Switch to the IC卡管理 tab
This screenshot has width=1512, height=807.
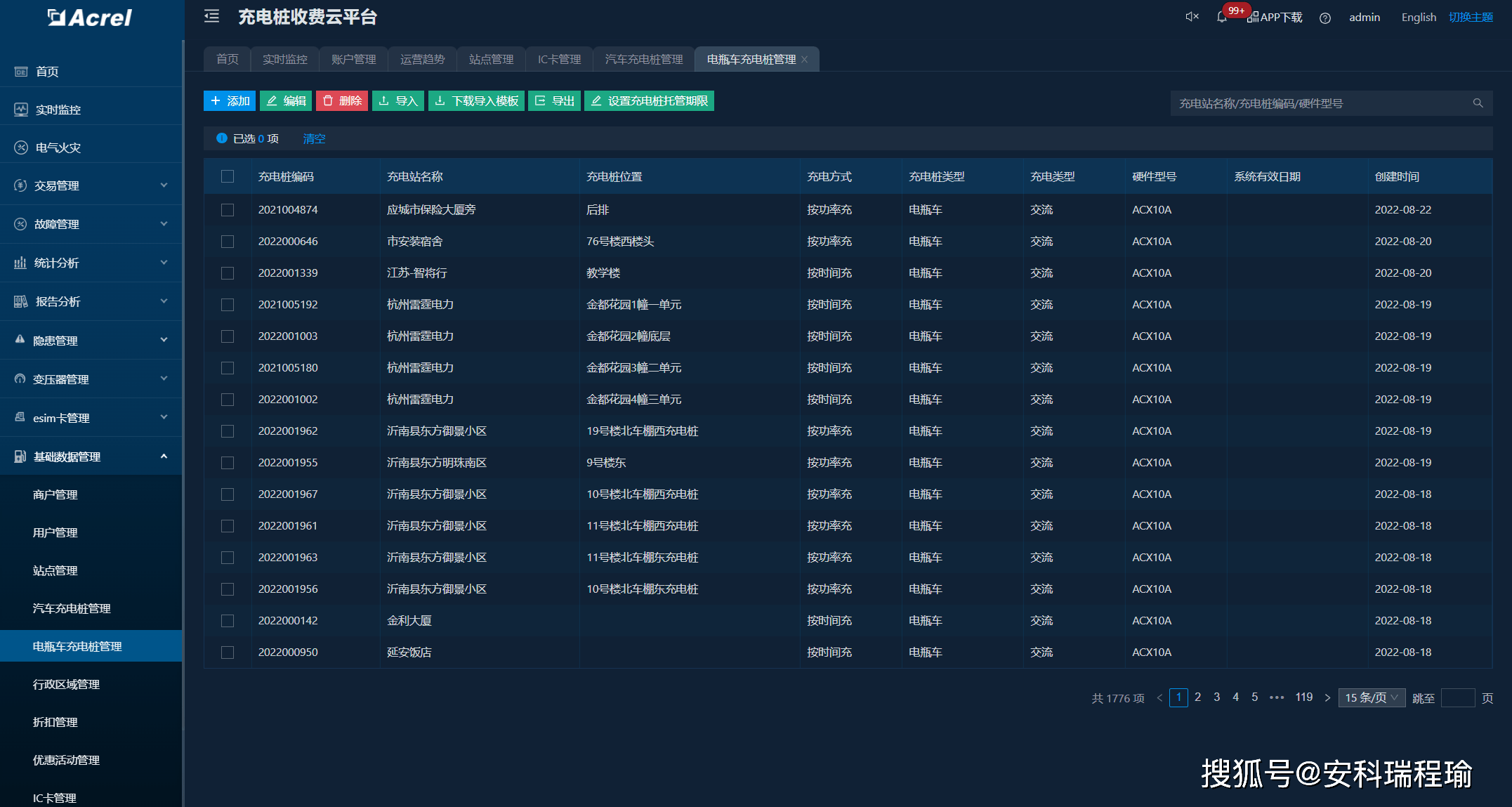click(559, 60)
